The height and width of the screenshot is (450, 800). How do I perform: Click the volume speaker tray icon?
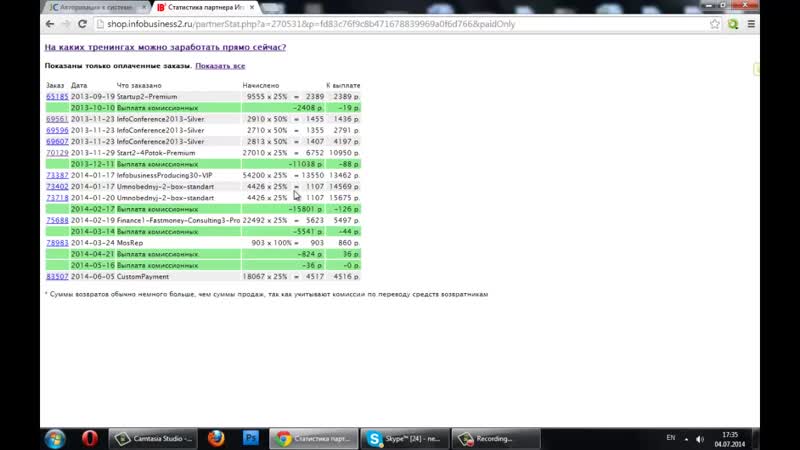point(700,439)
